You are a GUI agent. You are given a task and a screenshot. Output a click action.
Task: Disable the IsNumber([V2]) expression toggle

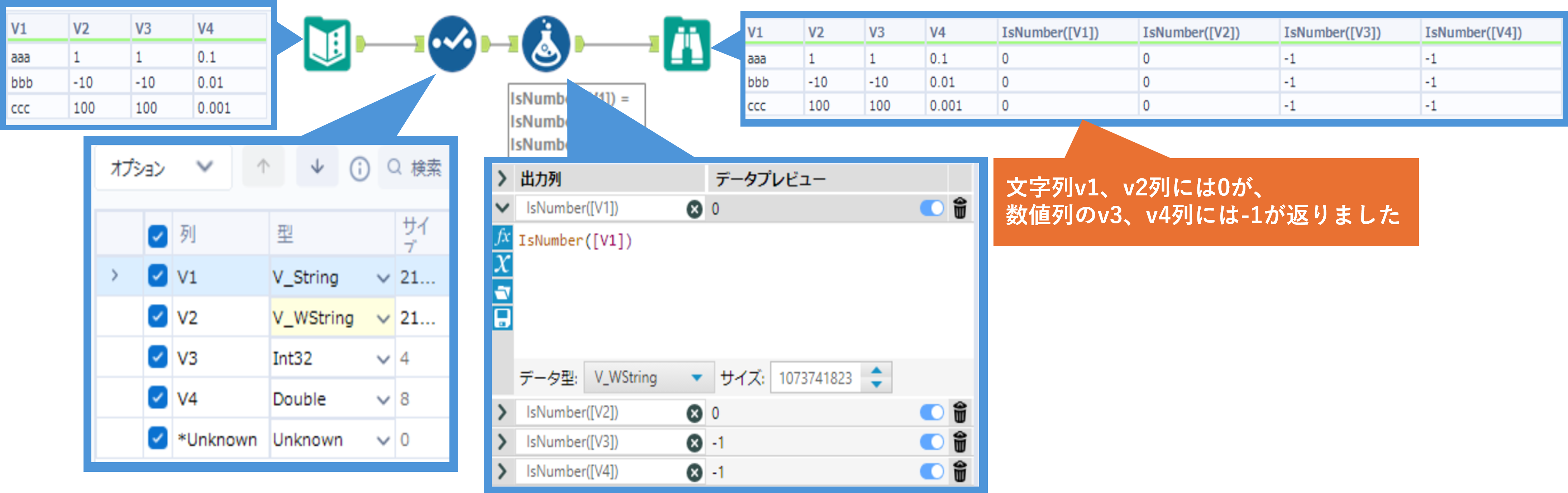coord(931,413)
